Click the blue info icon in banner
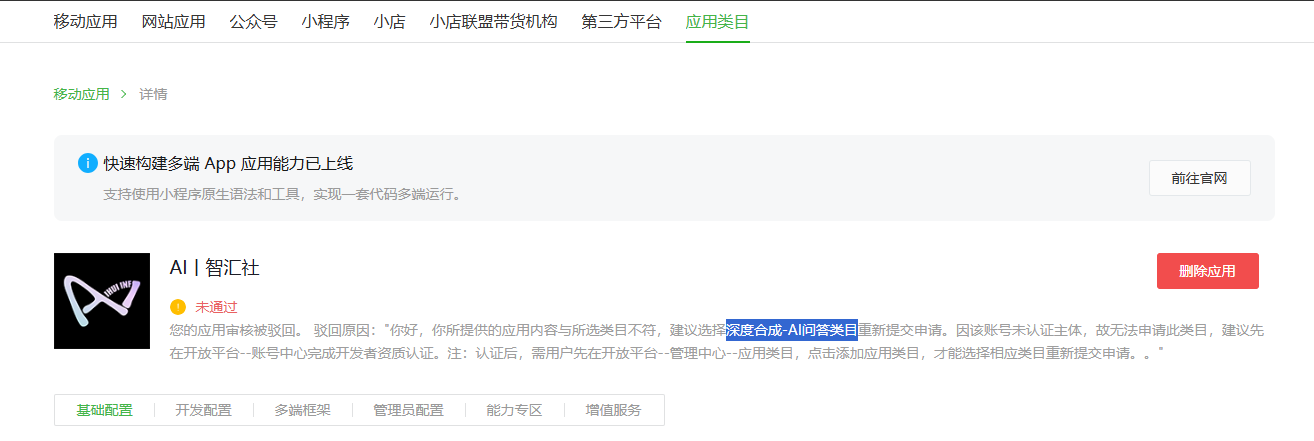Screen dimensions: 1314x441 pyautogui.click(x=88, y=163)
